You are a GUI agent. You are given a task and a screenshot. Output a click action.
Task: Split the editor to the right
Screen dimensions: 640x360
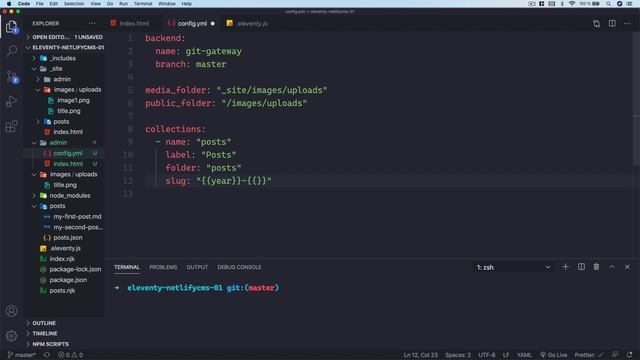(x=612, y=24)
